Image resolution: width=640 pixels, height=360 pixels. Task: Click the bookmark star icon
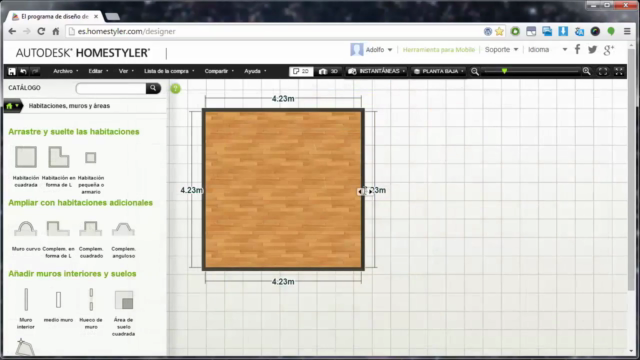(x=499, y=31)
